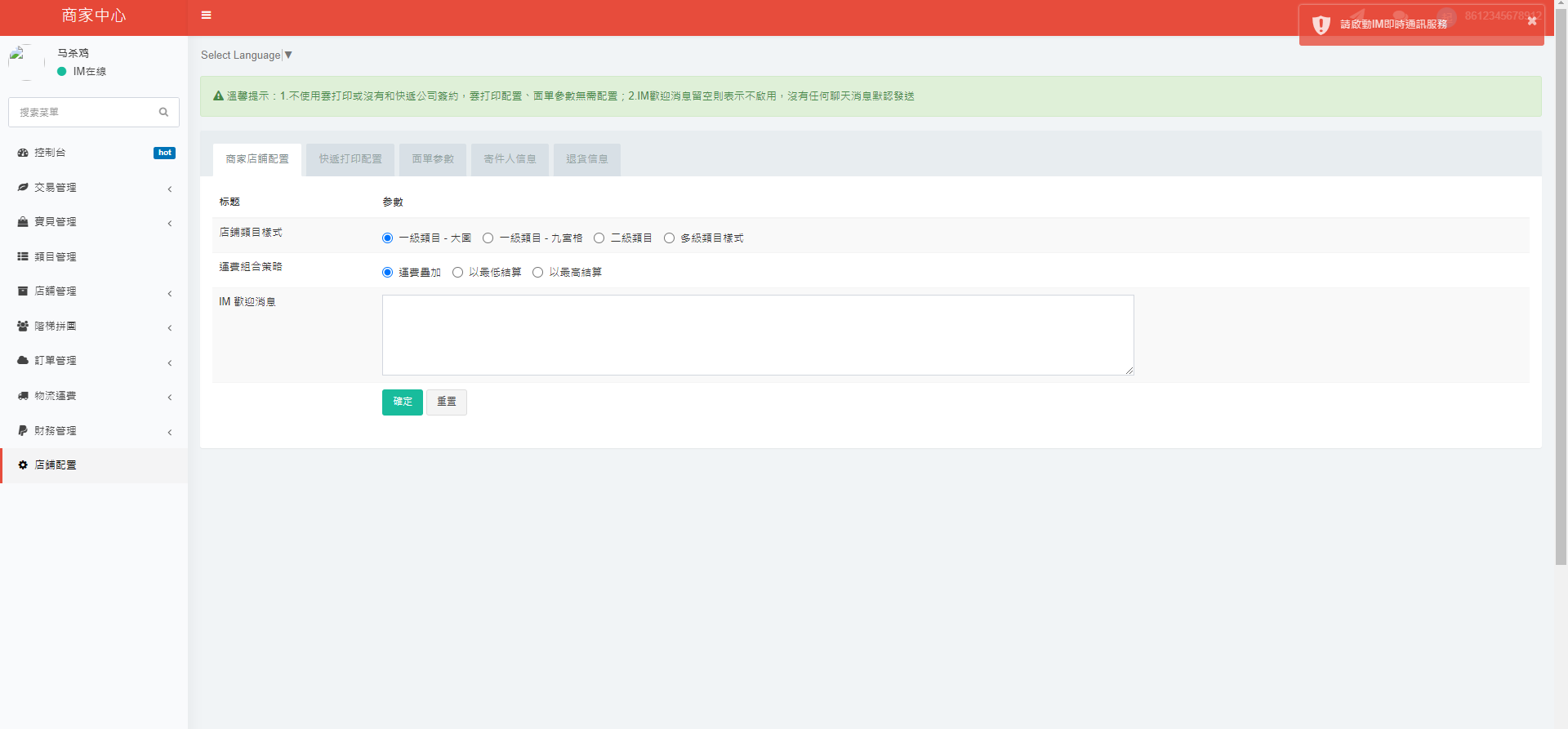Click the 商家中心 header logo link

[94, 16]
